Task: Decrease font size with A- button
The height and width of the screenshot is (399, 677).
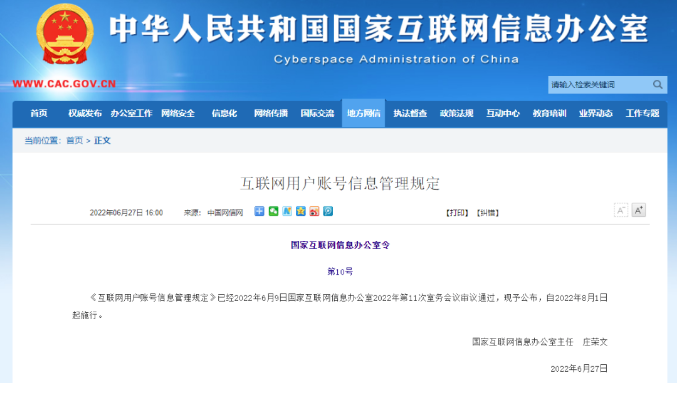Action: tap(621, 210)
